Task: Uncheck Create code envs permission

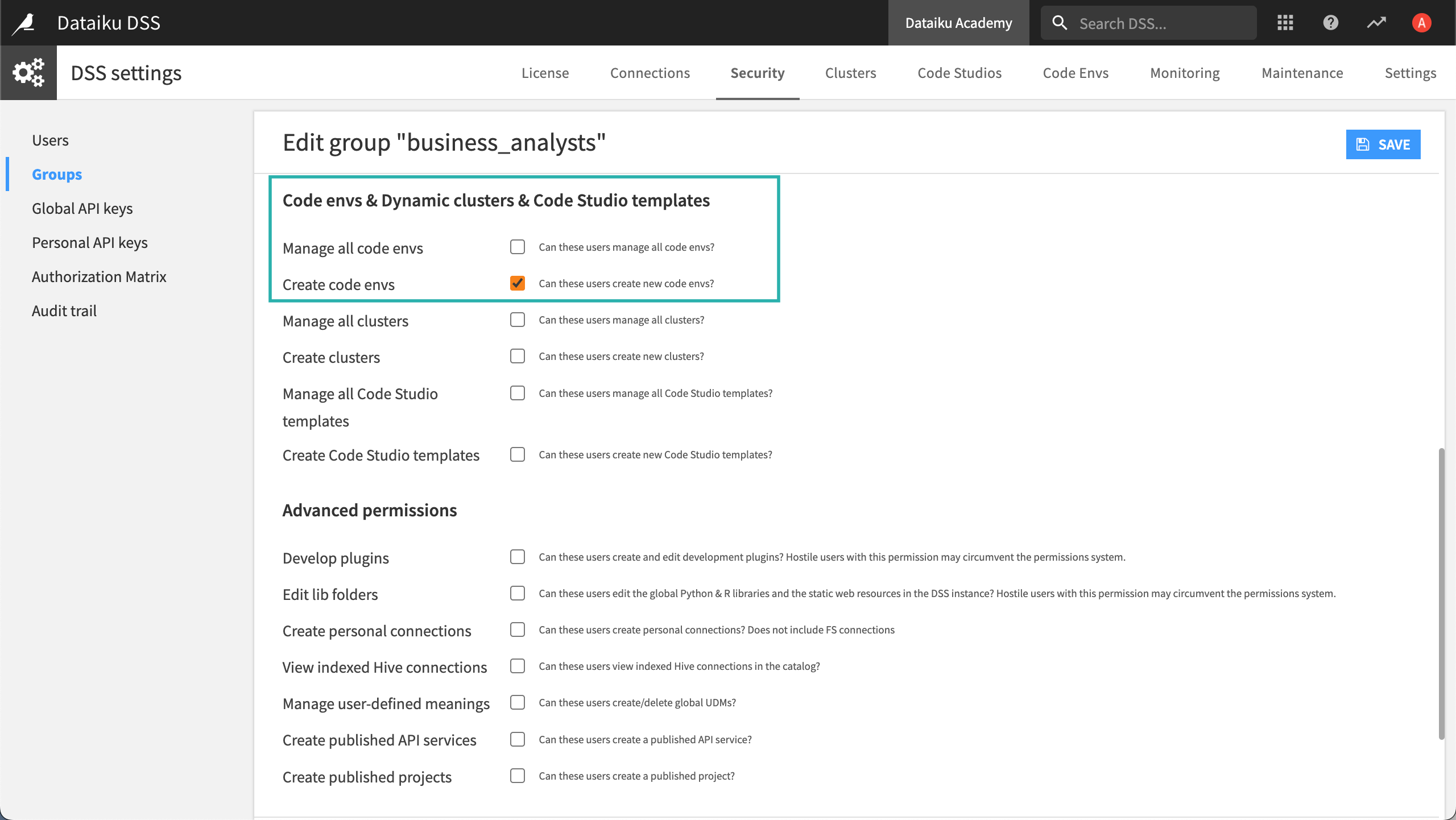Action: pos(517,283)
